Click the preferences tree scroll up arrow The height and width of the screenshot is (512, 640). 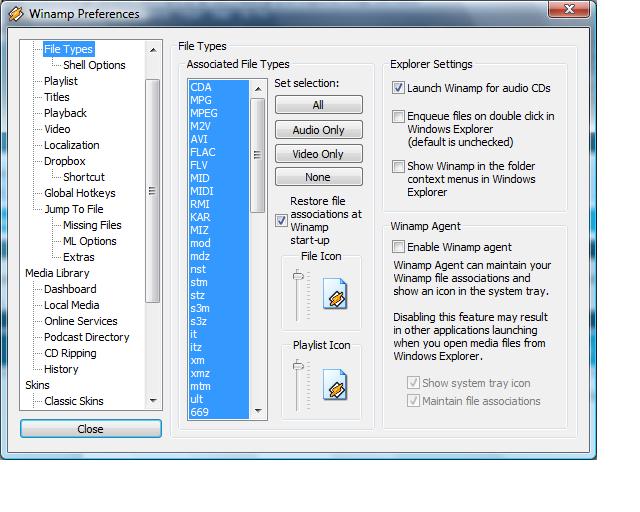click(153, 50)
